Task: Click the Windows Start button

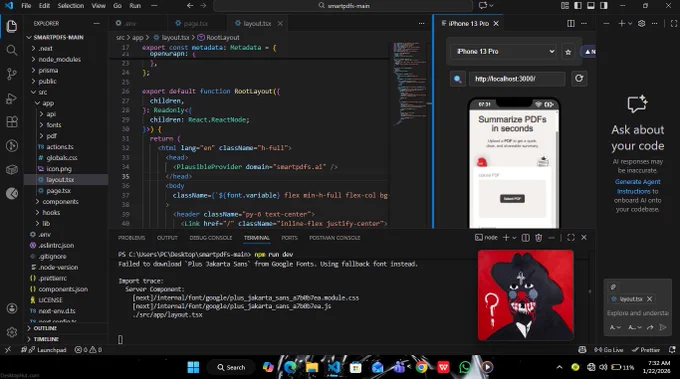Action: click(x=193, y=367)
